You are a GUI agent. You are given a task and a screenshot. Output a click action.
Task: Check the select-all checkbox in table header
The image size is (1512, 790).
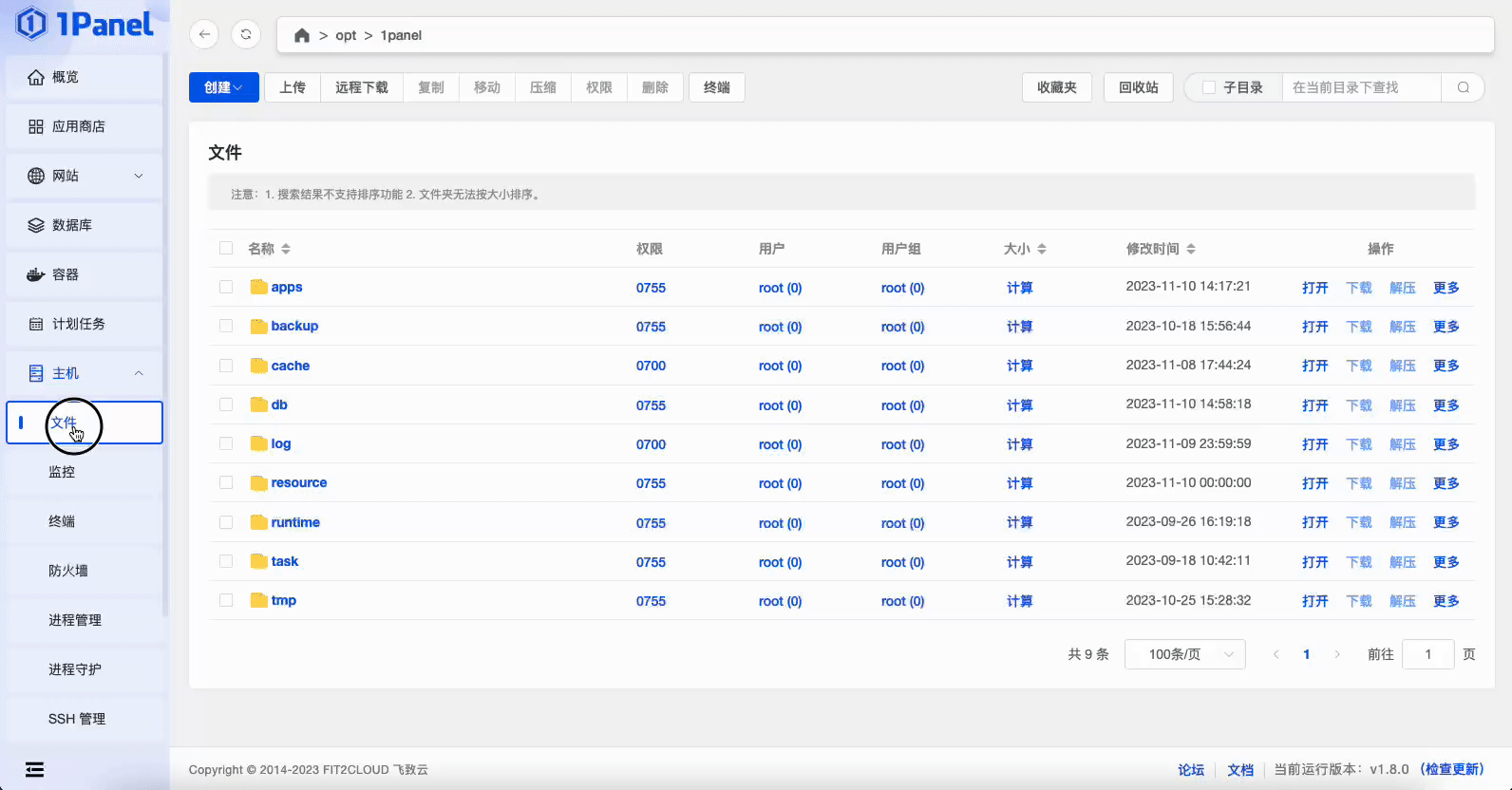(226, 248)
